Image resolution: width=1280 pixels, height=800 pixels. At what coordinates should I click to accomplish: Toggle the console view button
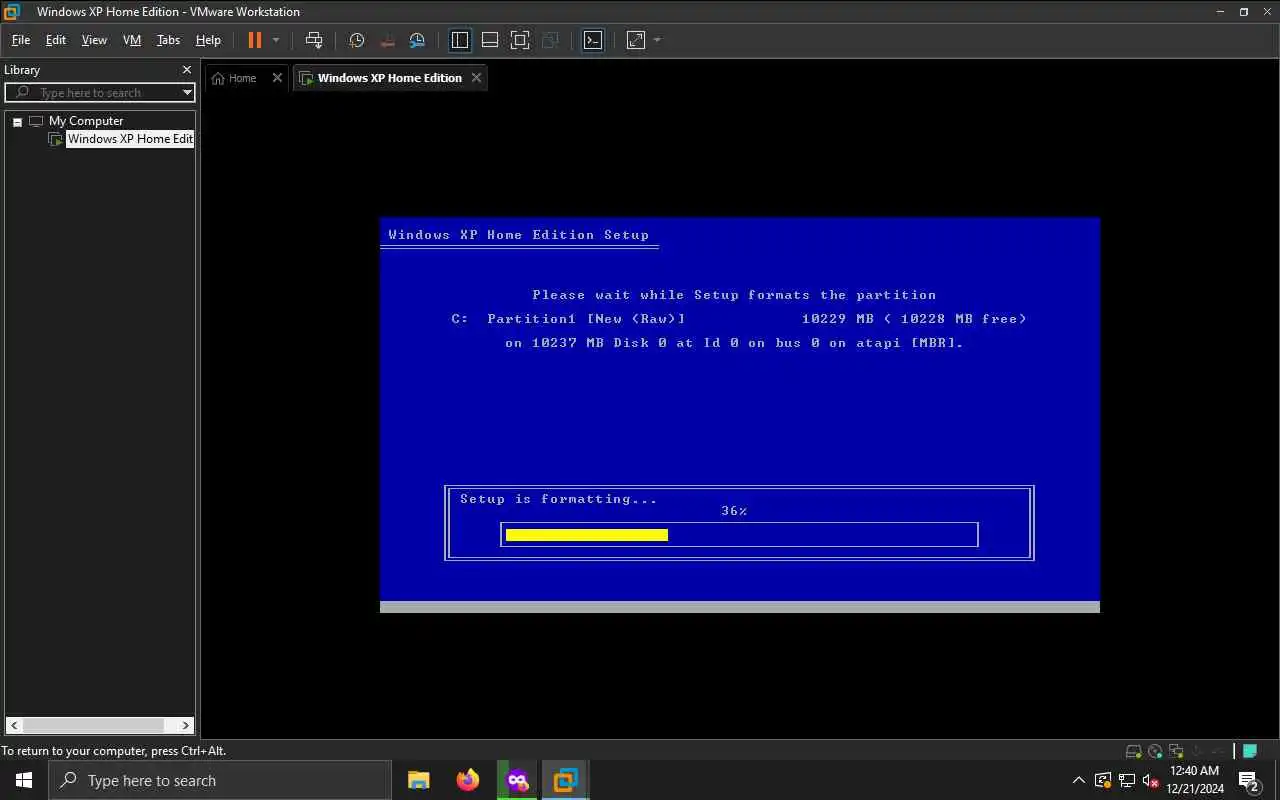tap(593, 40)
